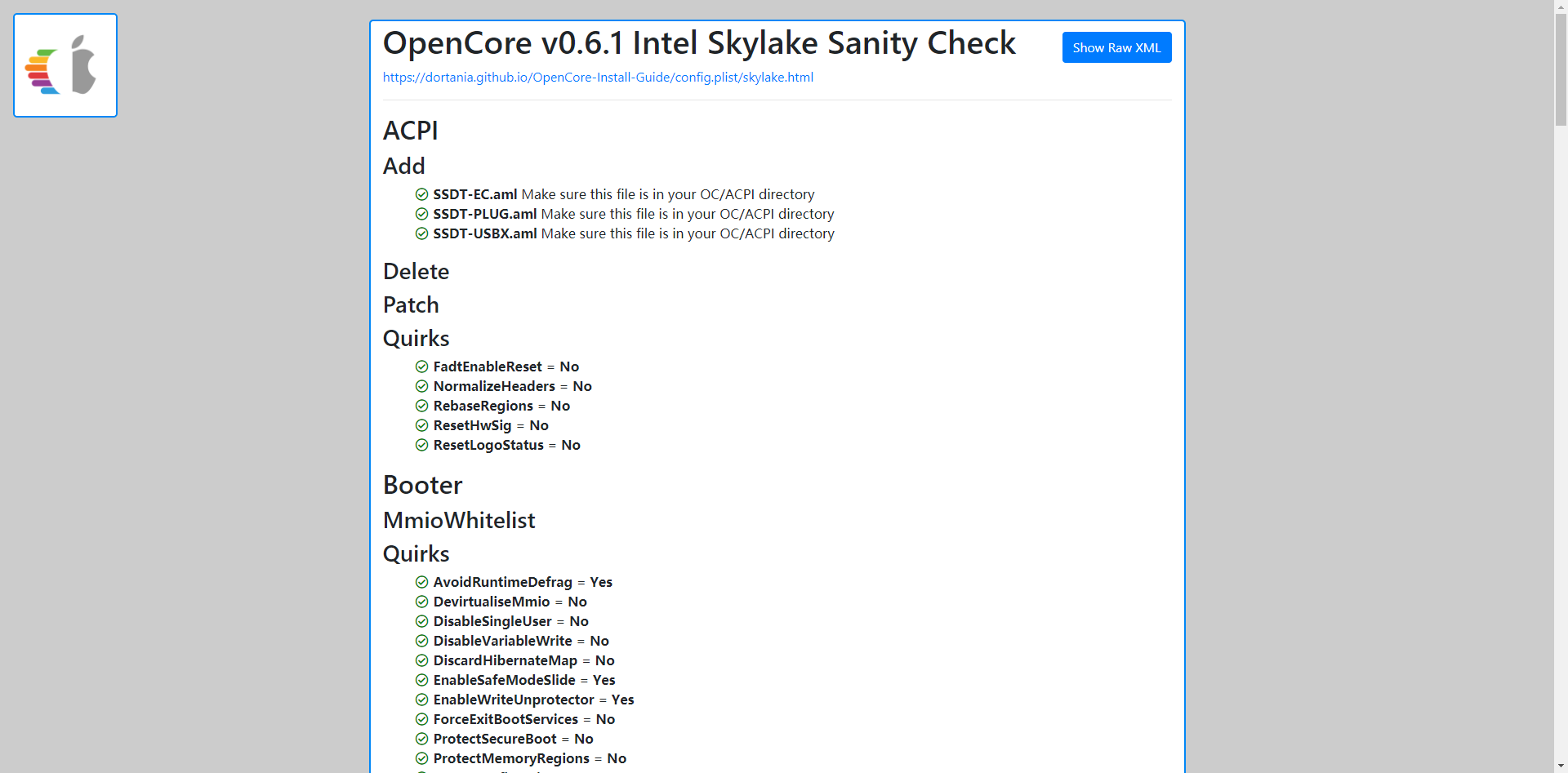Click the check icon next to ResetHwSig
The image size is (1568, 773).
pyautogui.click(x=421, y=425)
